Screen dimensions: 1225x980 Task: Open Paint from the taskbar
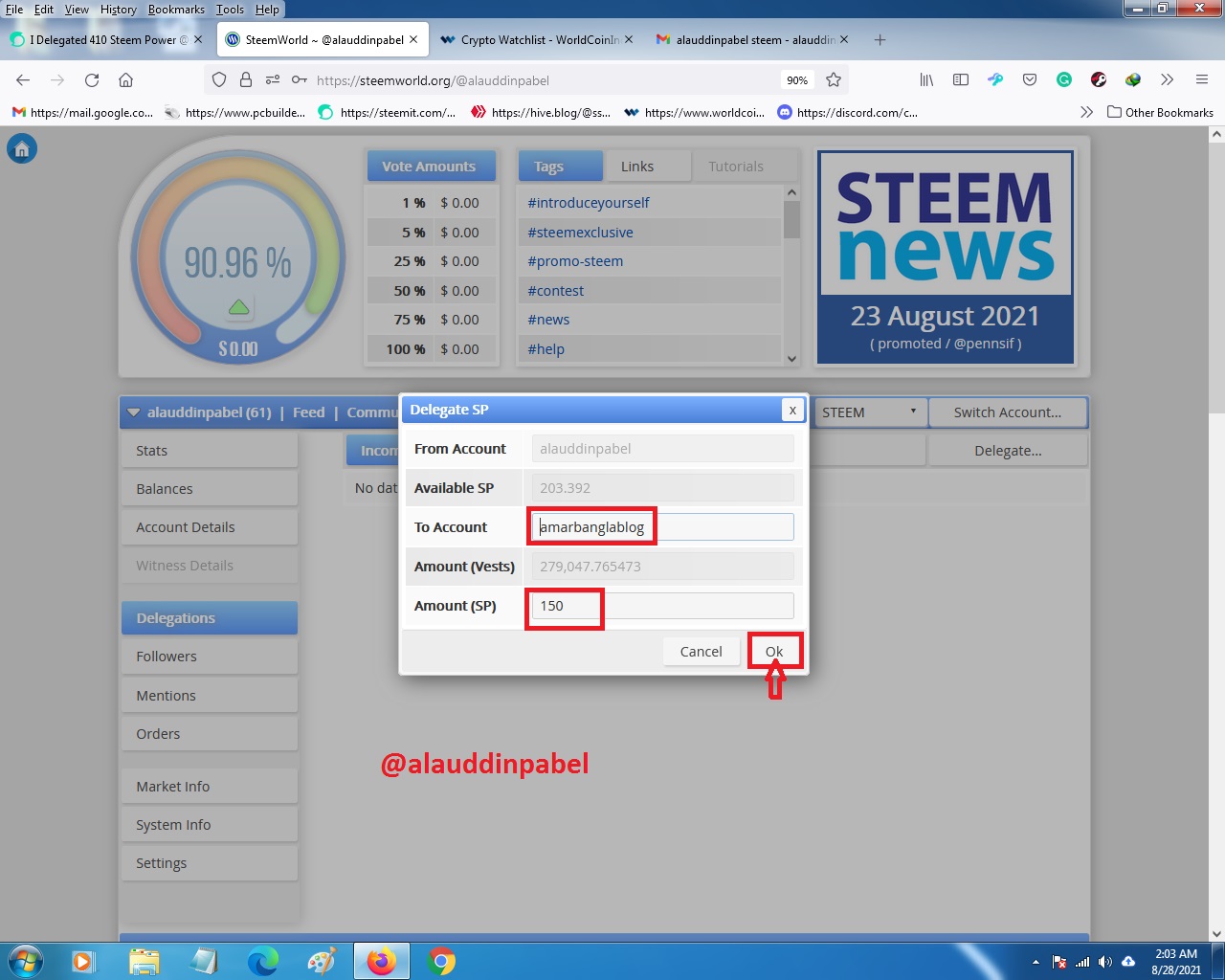(x=322, y=961)
